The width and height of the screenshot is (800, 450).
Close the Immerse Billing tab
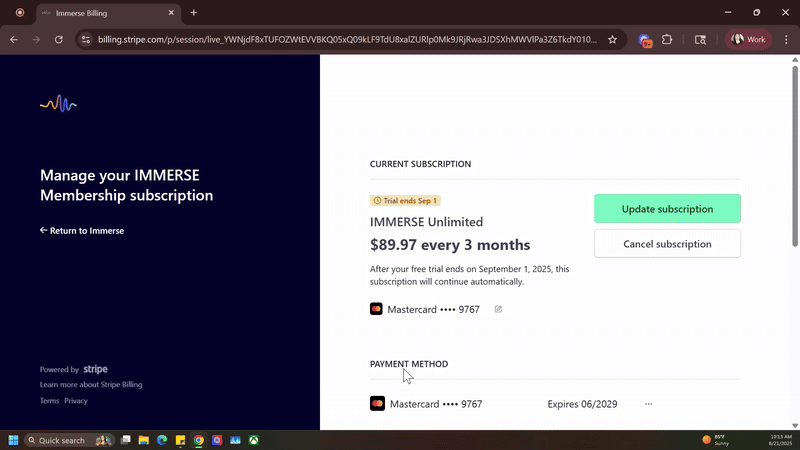coord(171,13)
